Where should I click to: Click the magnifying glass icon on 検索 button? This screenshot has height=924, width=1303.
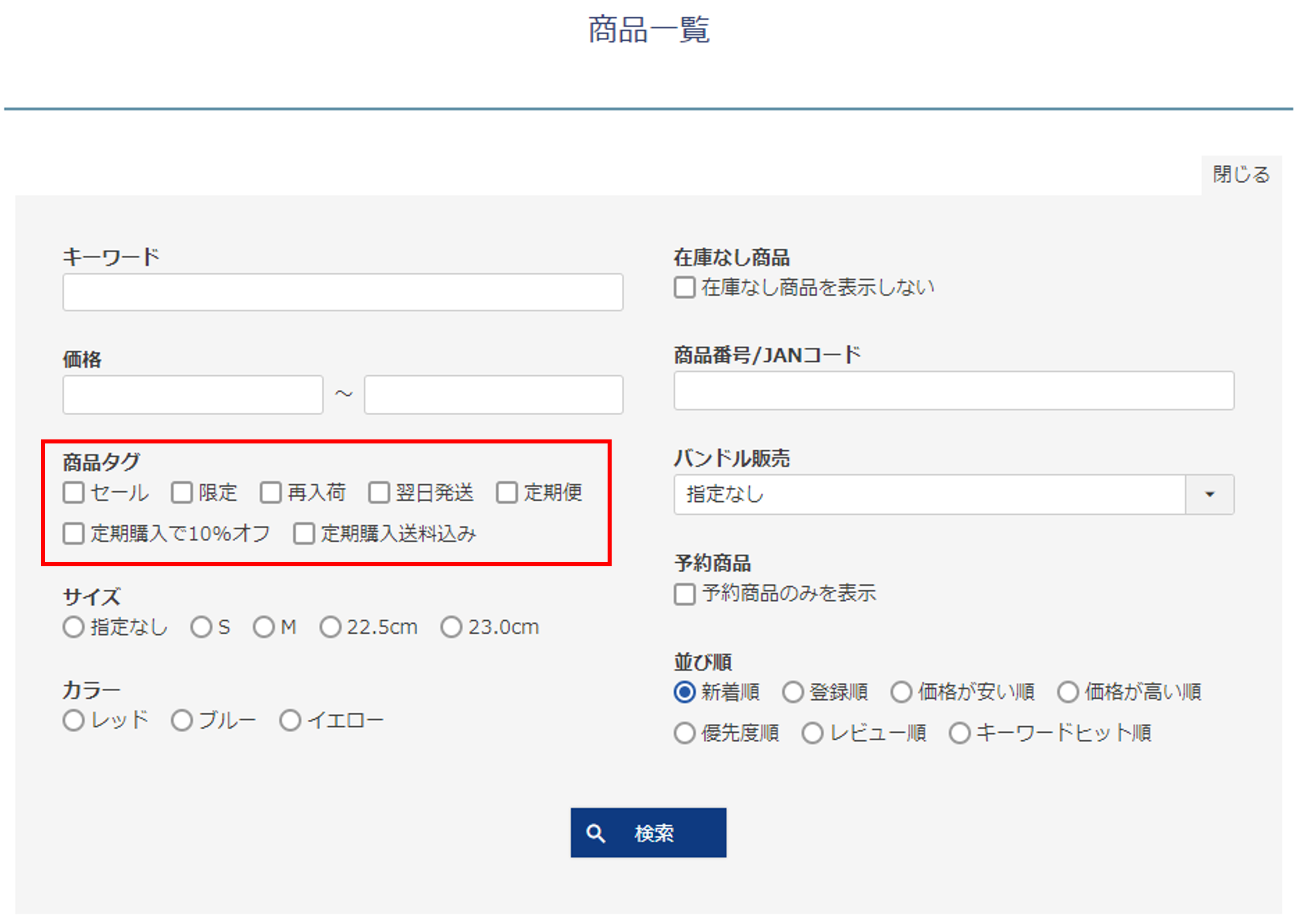tap(596, 833)
